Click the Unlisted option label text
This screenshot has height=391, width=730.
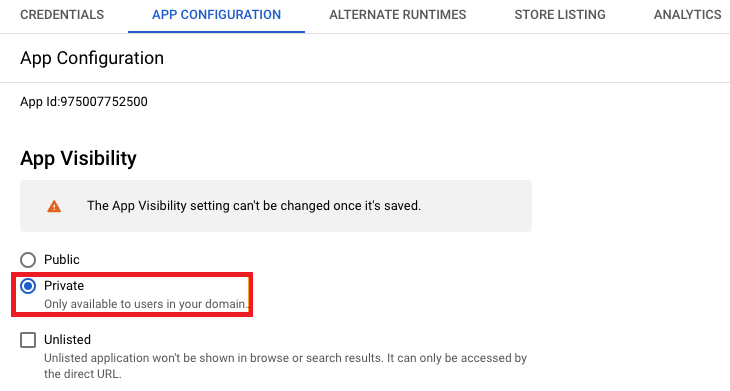68,340
